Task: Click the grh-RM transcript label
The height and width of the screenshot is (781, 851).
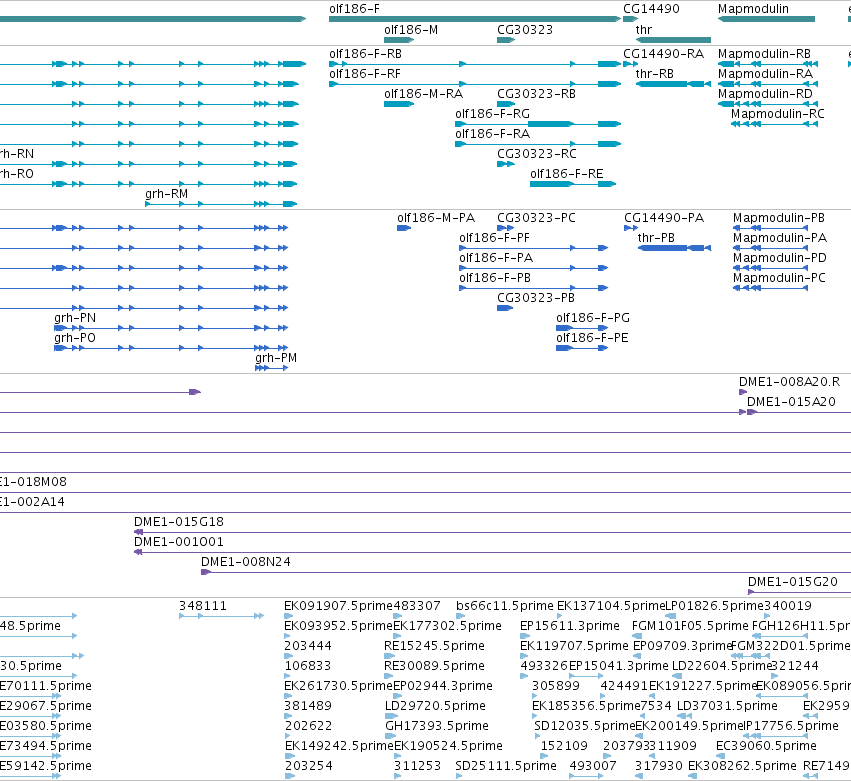Action: tap(167, 194)
